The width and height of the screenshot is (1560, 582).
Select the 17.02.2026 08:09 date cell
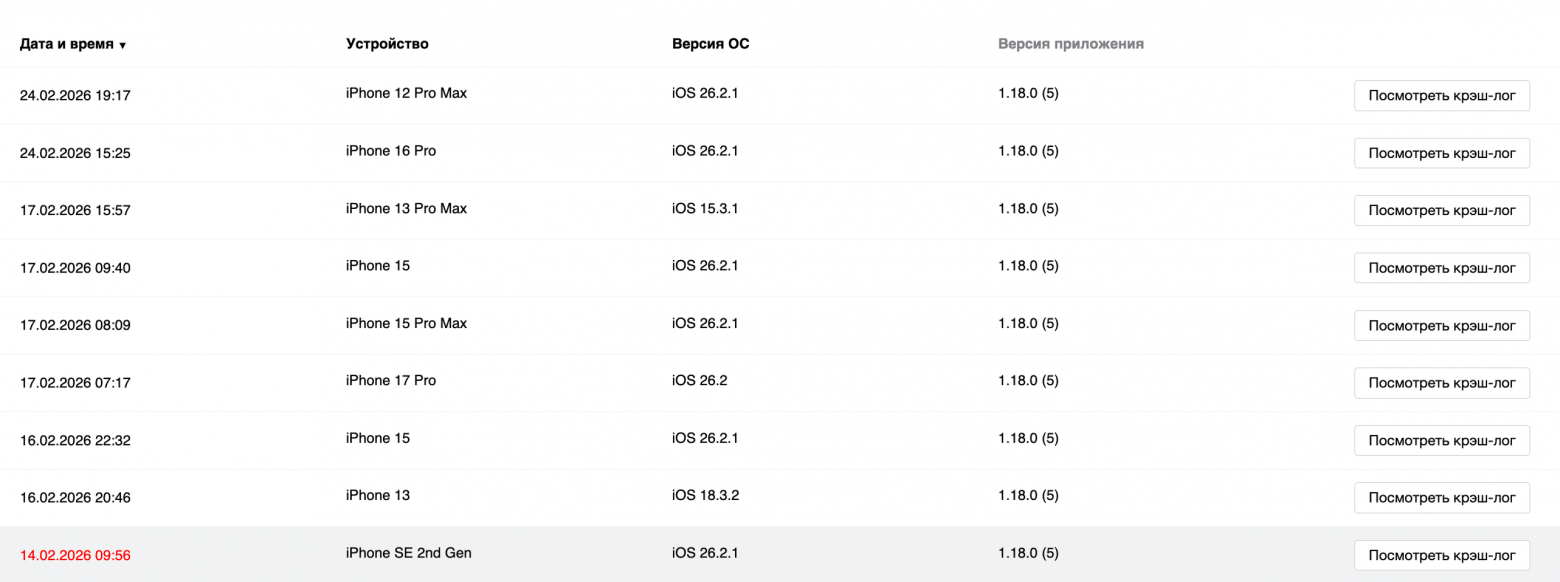(75, 325)
